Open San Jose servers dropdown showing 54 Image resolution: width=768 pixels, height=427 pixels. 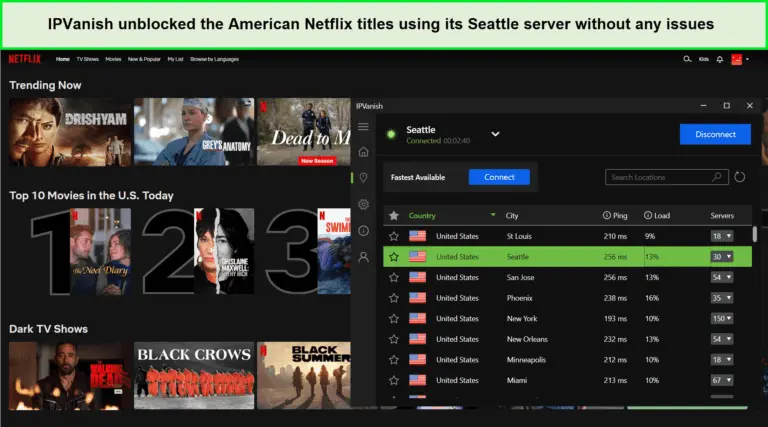(721, 277)
